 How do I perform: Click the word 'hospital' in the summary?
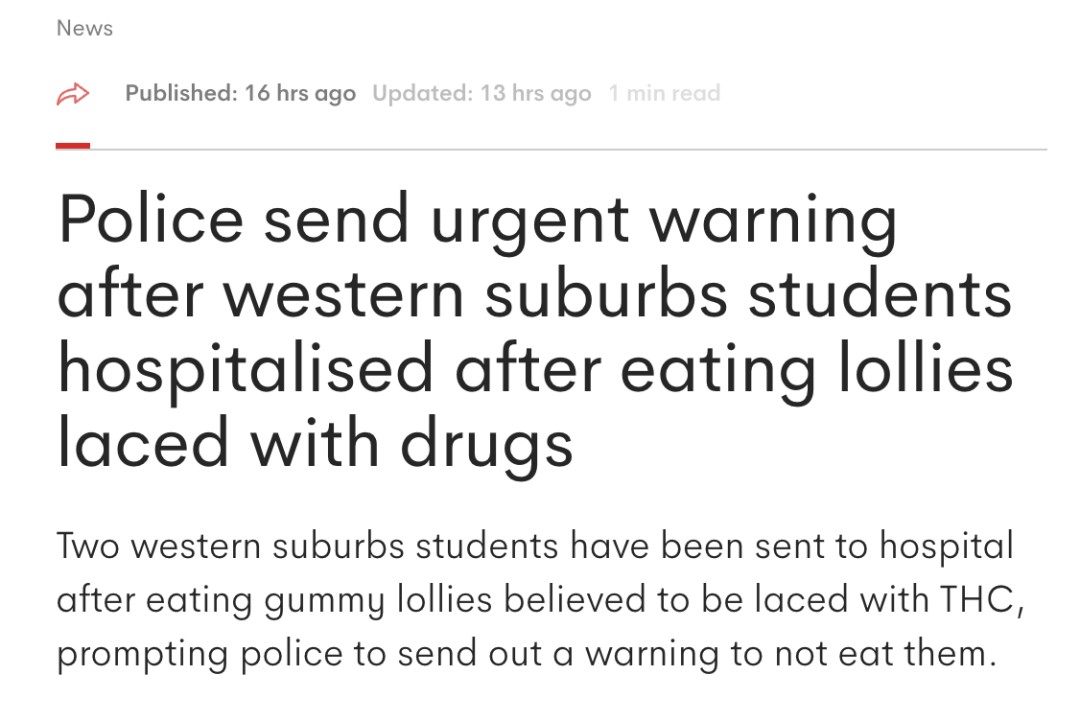946,546
